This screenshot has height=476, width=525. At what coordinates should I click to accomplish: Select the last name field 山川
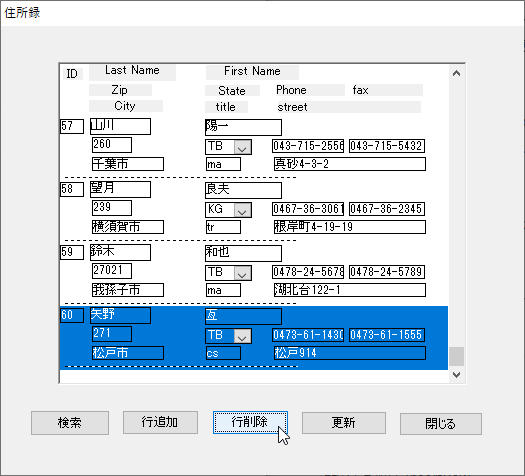click(120, 126)
